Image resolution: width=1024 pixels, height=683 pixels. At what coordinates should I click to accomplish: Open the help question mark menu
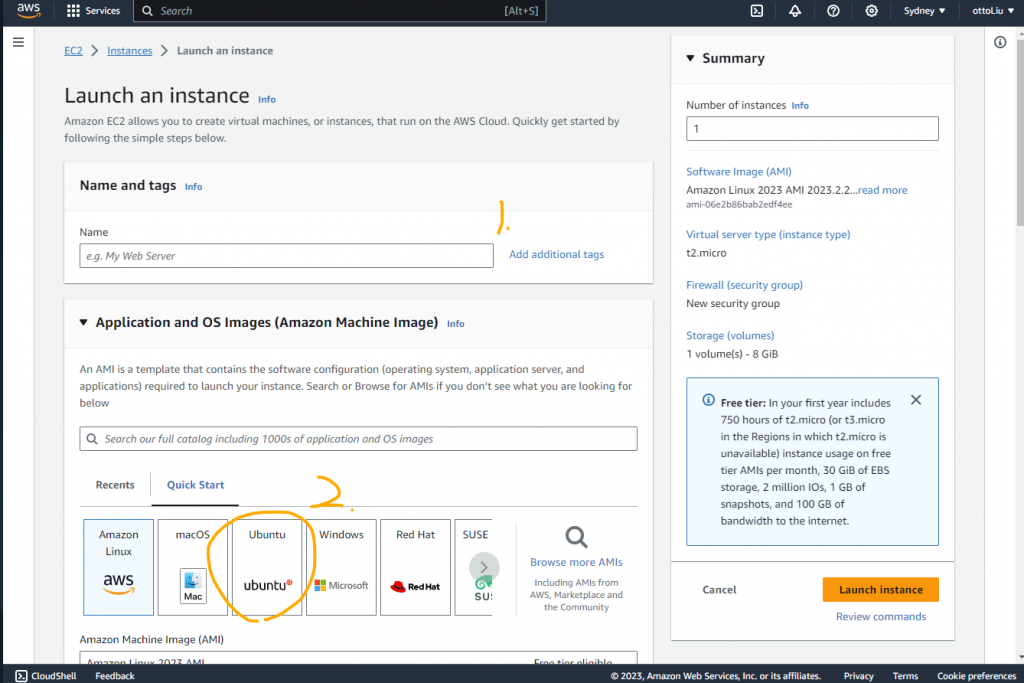click(833, 10)
